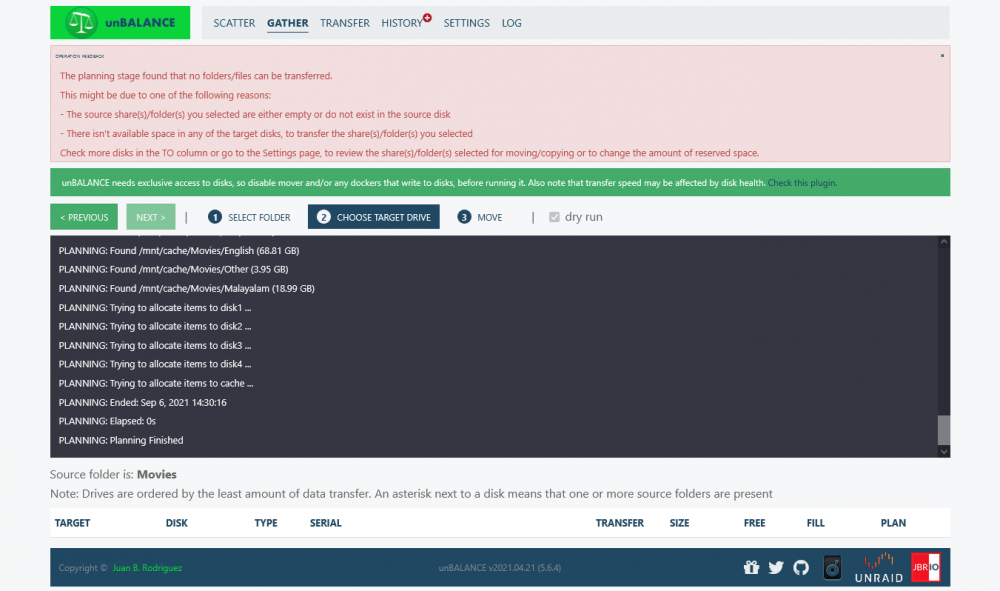Switch to the TRANSFER tab
The height and width of the screenshot is (591, 1000).
[x=344, y=23]
